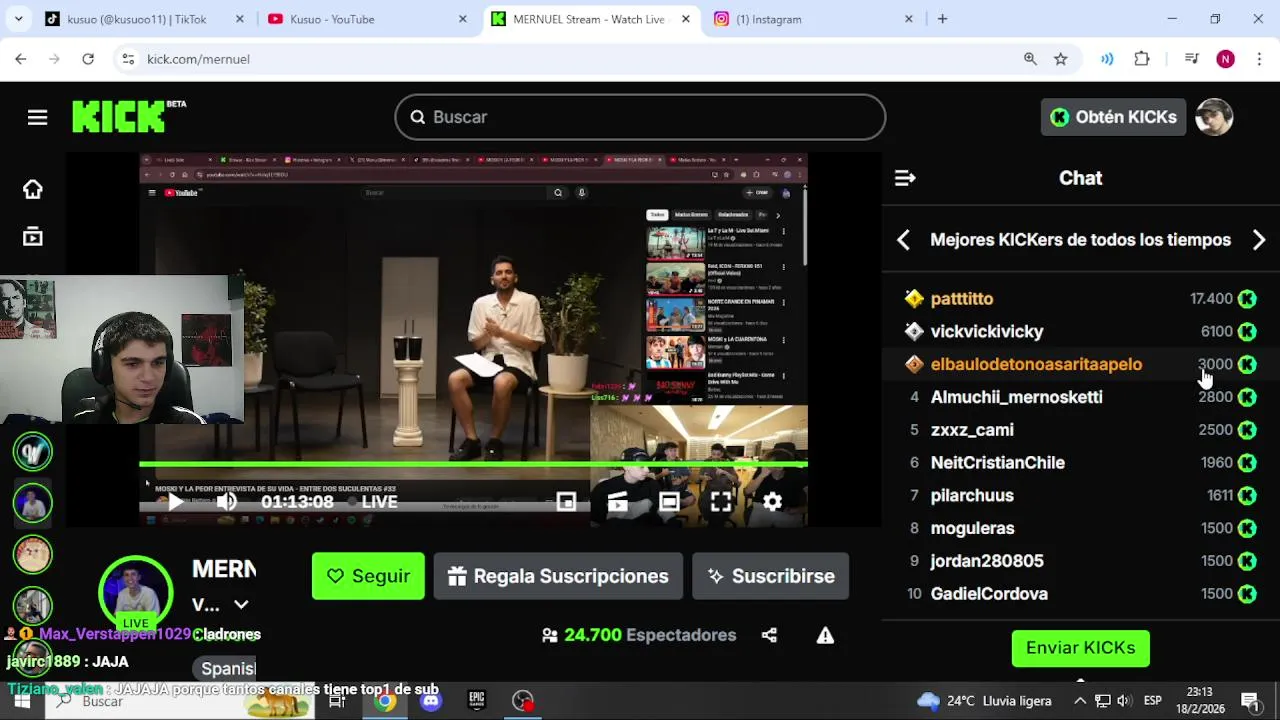Viewport: 1280px width, 720px height.
Task: Open Discord from the taskbar
Action: point(431,701)
